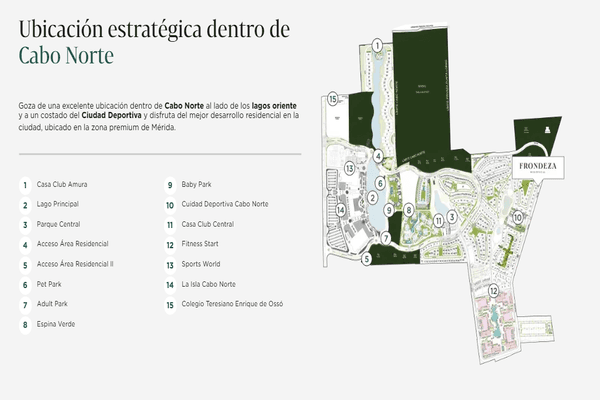
Task: Select marker 11 on the map
Action: click(437, 220)
